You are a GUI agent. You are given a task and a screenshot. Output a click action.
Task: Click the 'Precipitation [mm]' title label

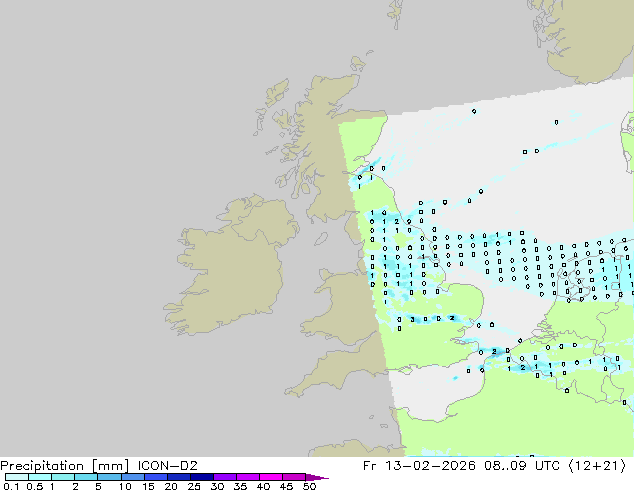[64, 465]
